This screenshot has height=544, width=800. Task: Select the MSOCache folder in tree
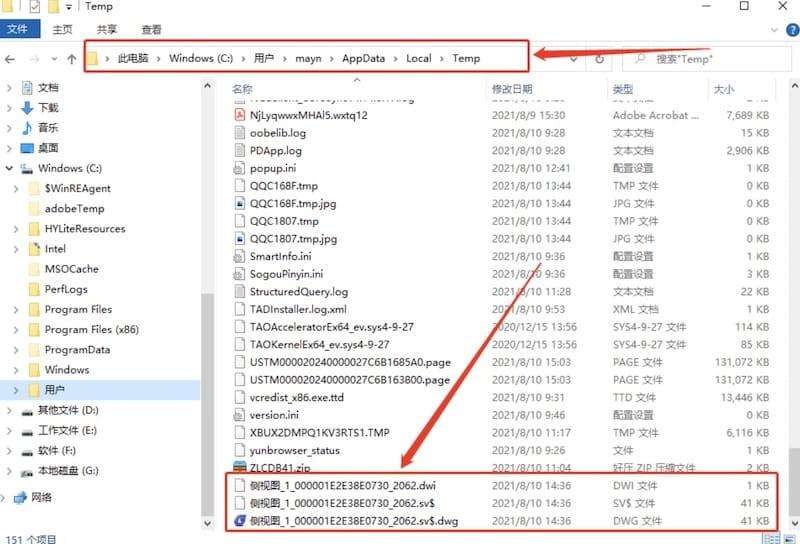(x=71, y=269)
